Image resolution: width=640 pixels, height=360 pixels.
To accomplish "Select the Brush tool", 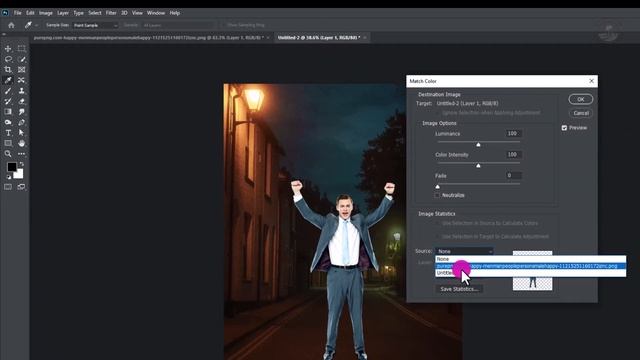I will tap(8, 91).
